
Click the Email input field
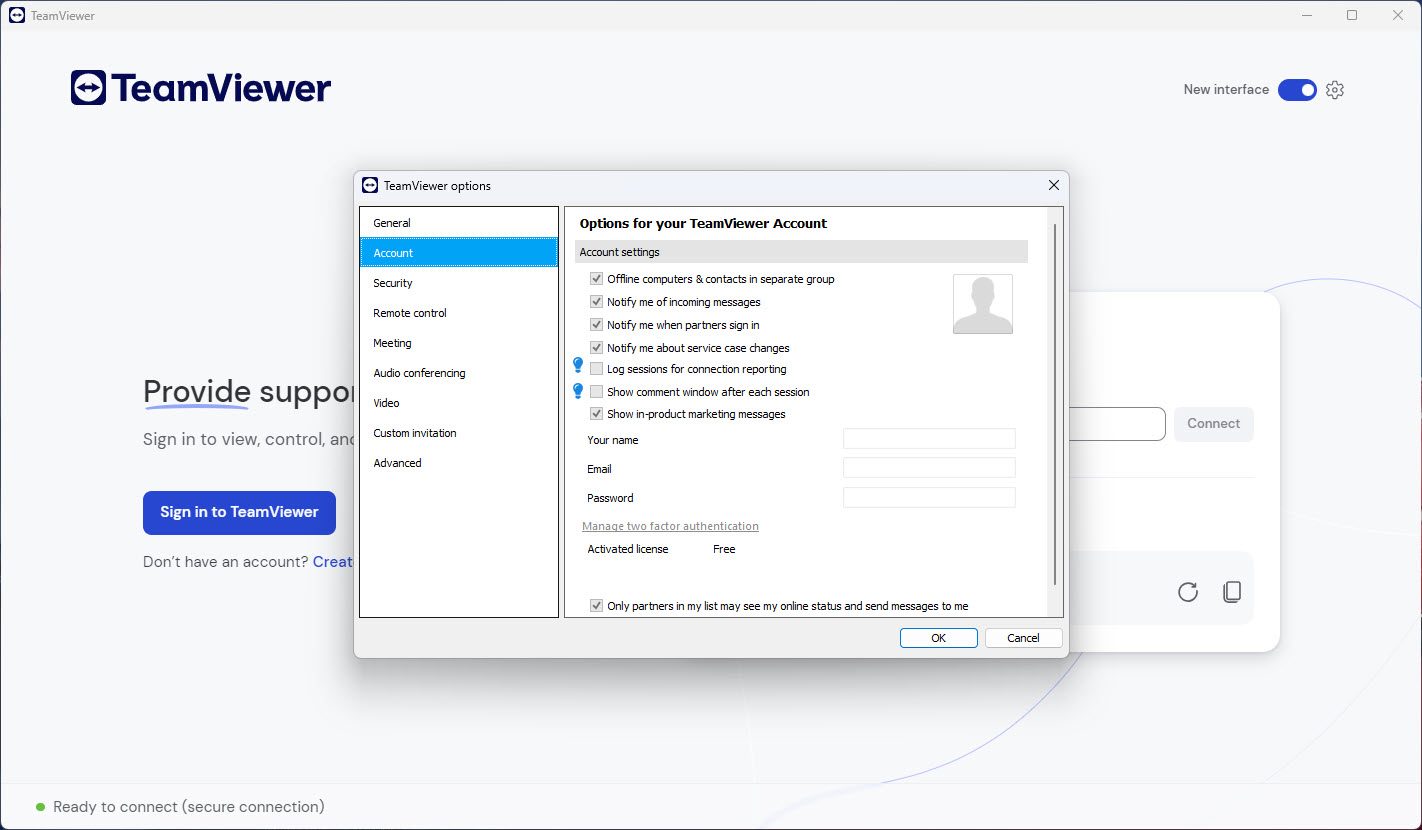pos(929,468)
